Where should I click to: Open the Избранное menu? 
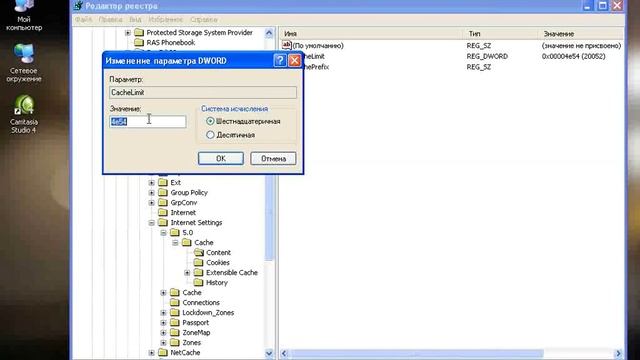tap(165, 19)
